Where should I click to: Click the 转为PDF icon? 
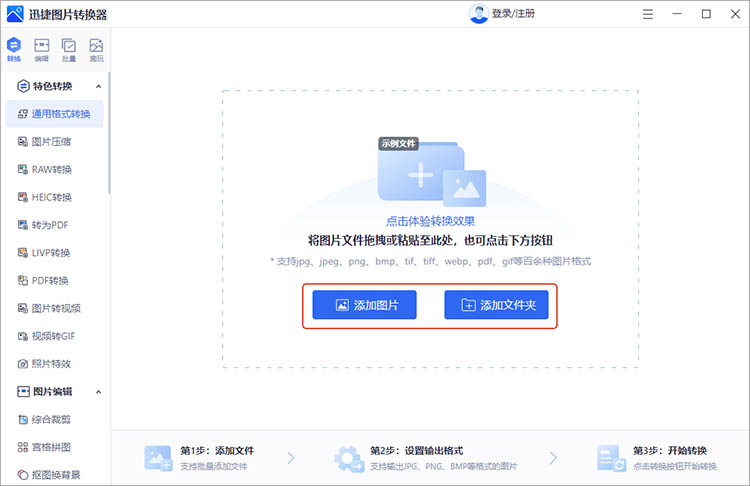pos(22,225)
